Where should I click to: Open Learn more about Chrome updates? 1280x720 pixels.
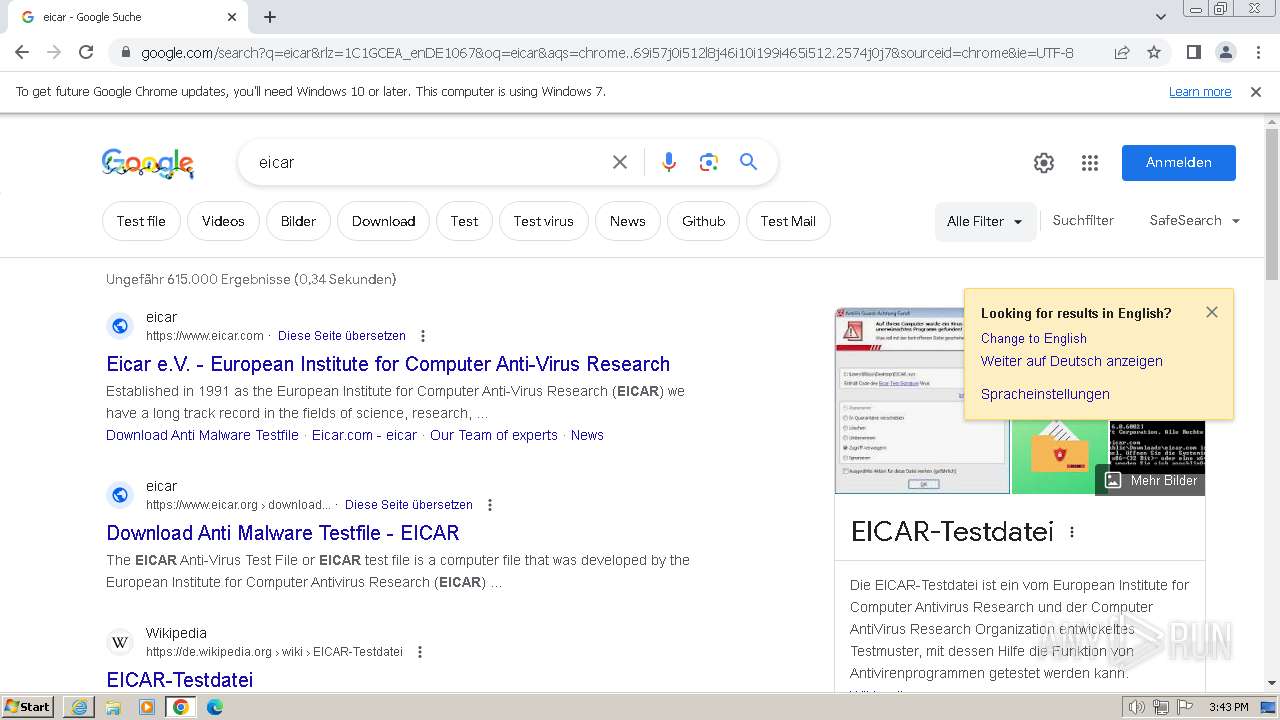click(x=1200, y=91)
